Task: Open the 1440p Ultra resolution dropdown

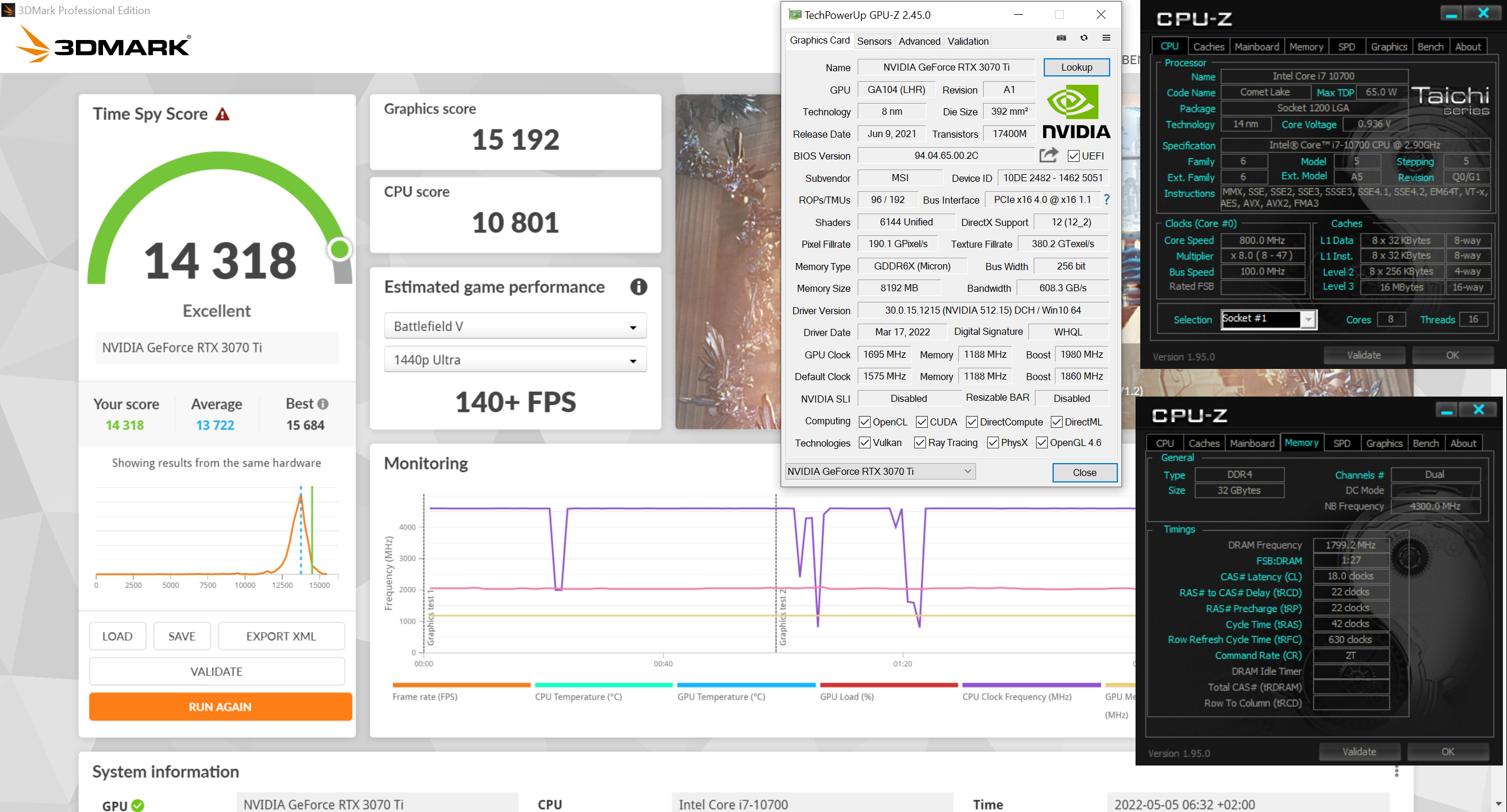Action: pyautogui.click(x=515, y=360)
